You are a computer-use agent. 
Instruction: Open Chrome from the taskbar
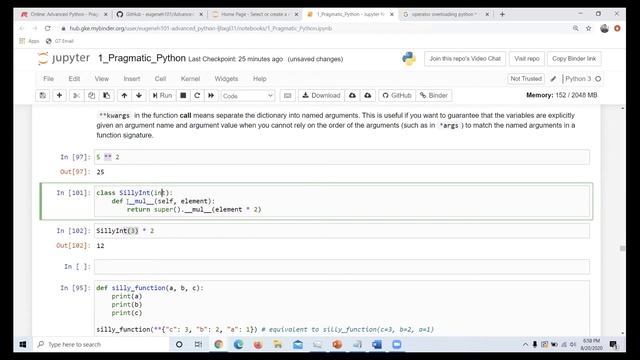tap(218, 344)
